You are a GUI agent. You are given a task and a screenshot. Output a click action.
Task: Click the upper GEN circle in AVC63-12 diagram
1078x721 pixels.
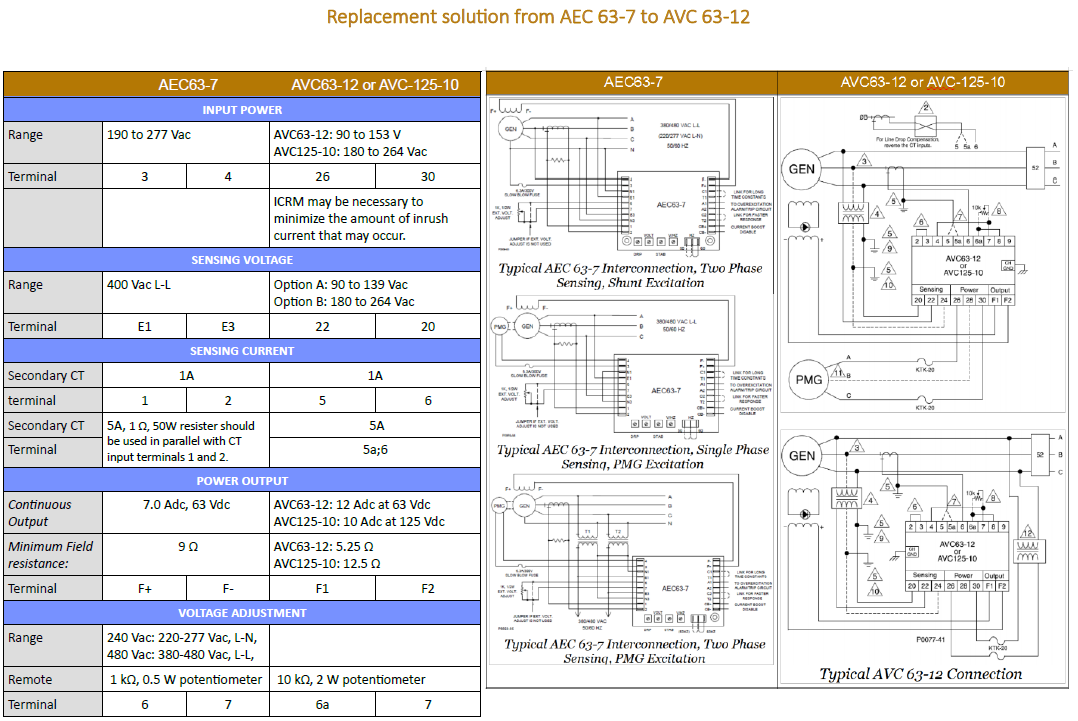(802, 169)
